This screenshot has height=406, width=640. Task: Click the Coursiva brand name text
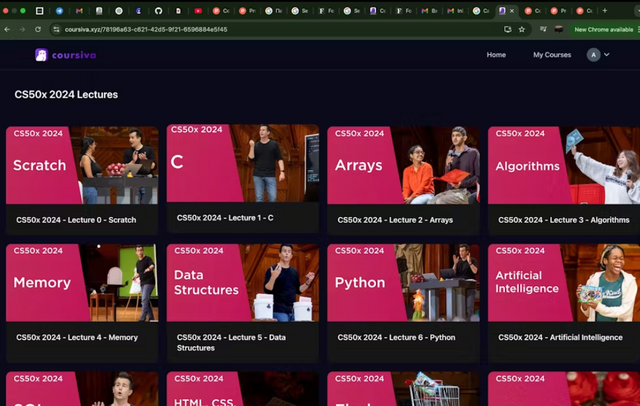coord(74,55)
